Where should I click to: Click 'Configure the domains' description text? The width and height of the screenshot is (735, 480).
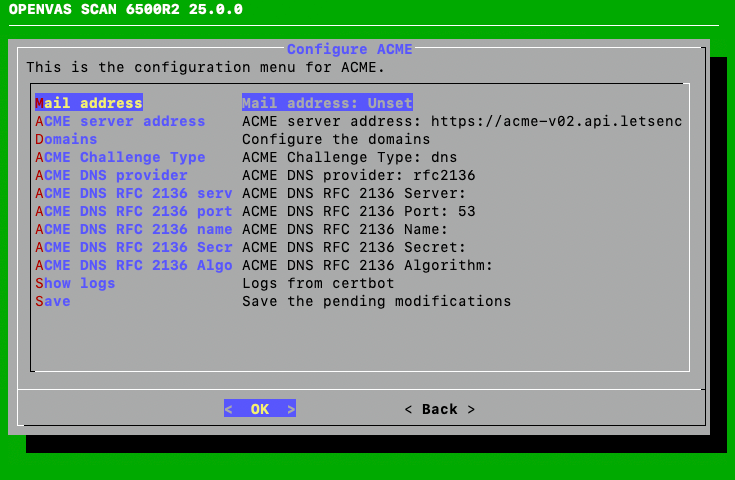point(336,139)
